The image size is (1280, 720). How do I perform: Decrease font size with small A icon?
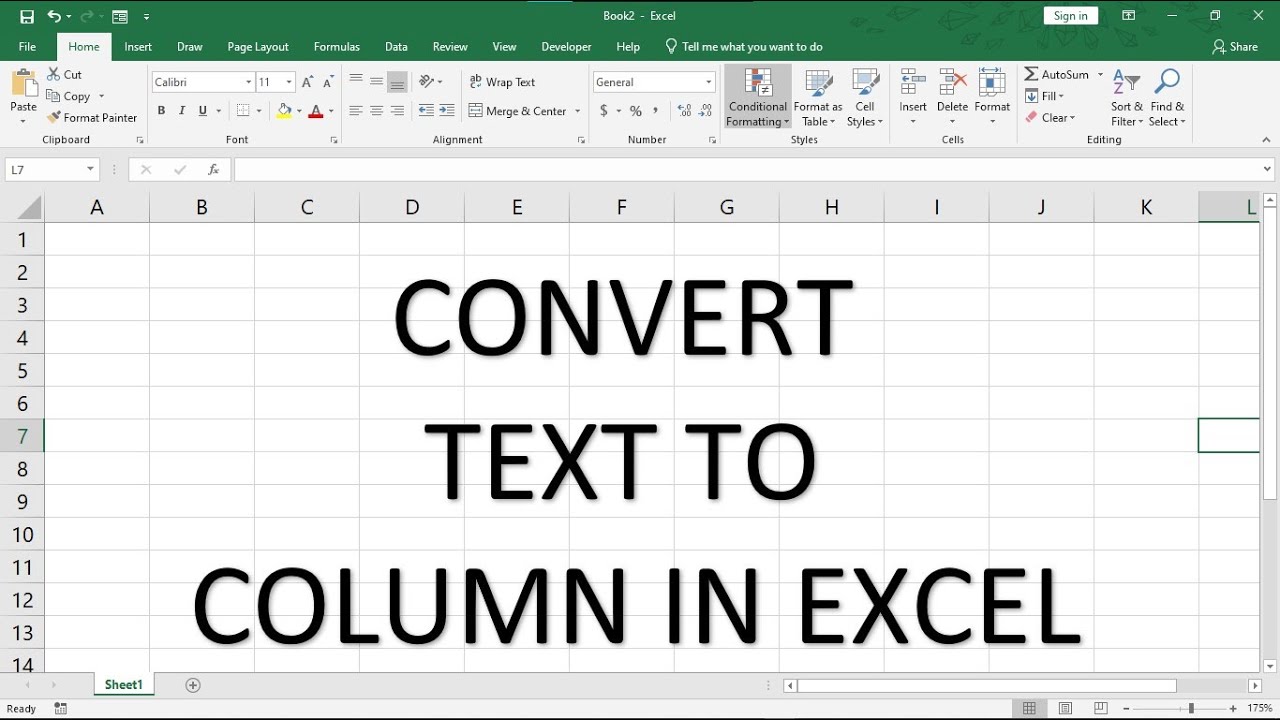click(x=329, y=82)
